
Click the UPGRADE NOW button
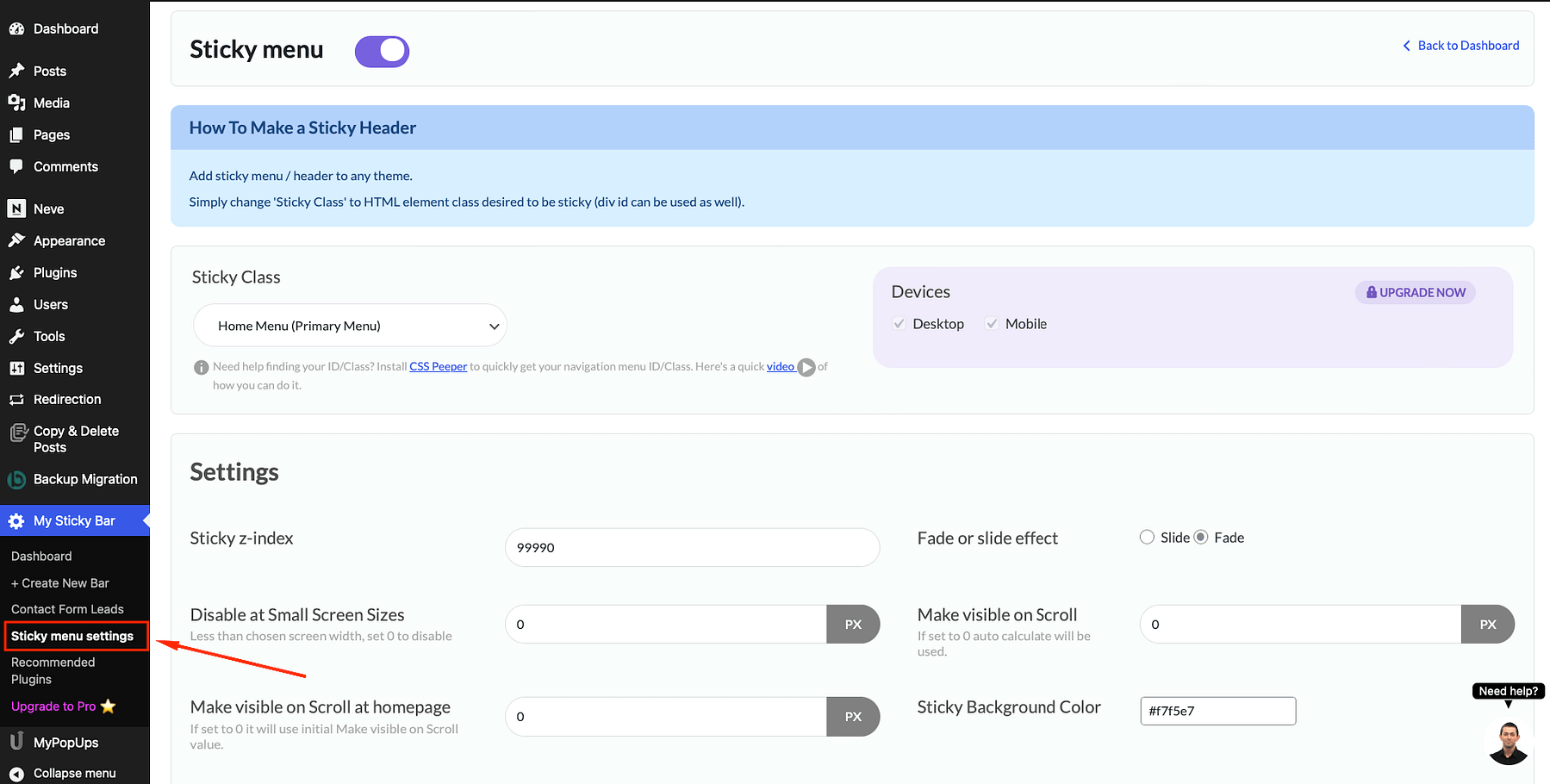click(x=1414, y=292)
